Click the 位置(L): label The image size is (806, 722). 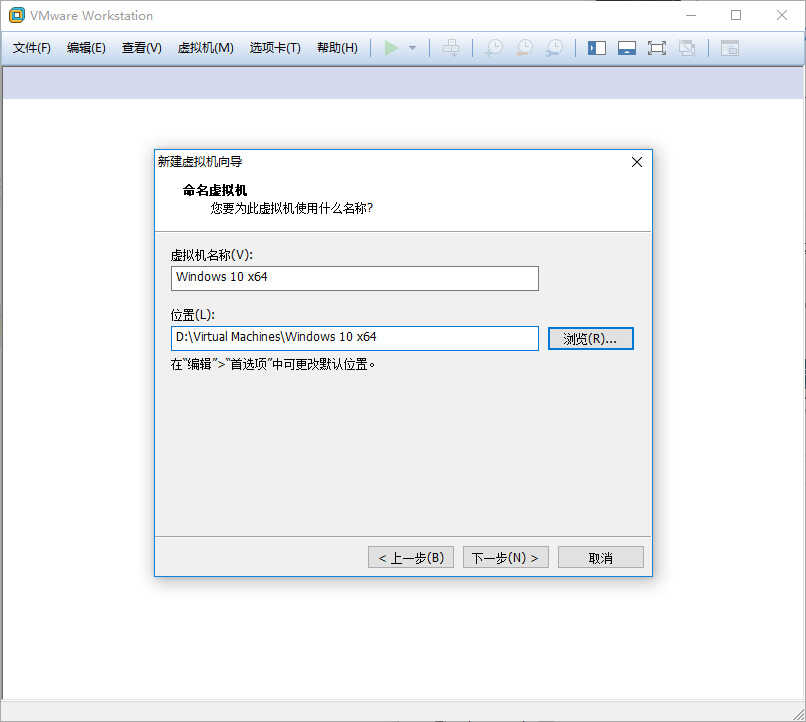point(193,314)
